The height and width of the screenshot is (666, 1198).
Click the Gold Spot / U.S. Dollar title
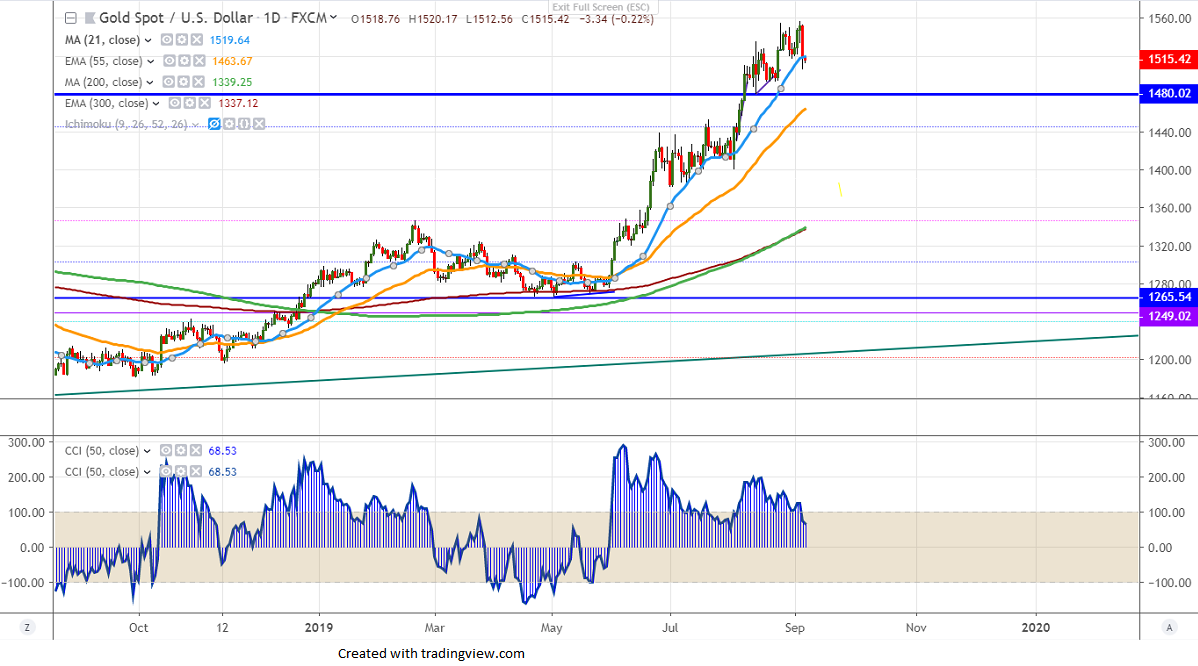(x=176, y=18)
